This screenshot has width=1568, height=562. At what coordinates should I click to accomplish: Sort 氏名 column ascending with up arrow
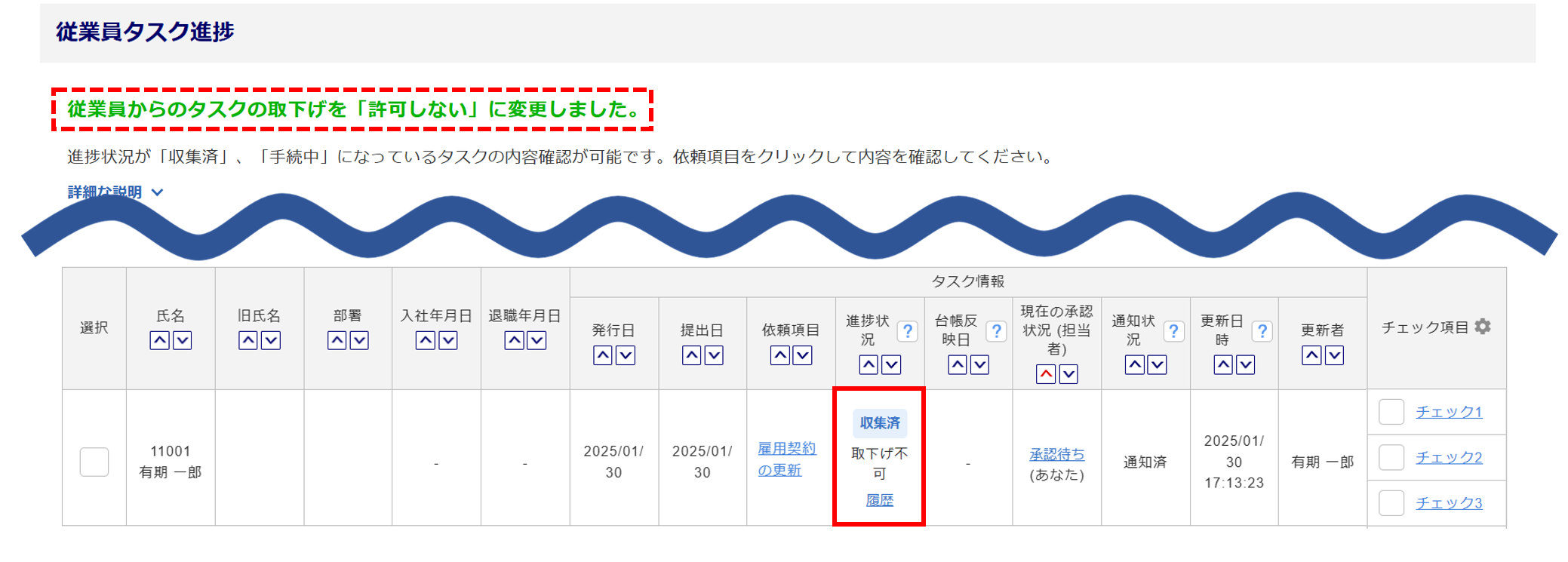click(159, 341)
